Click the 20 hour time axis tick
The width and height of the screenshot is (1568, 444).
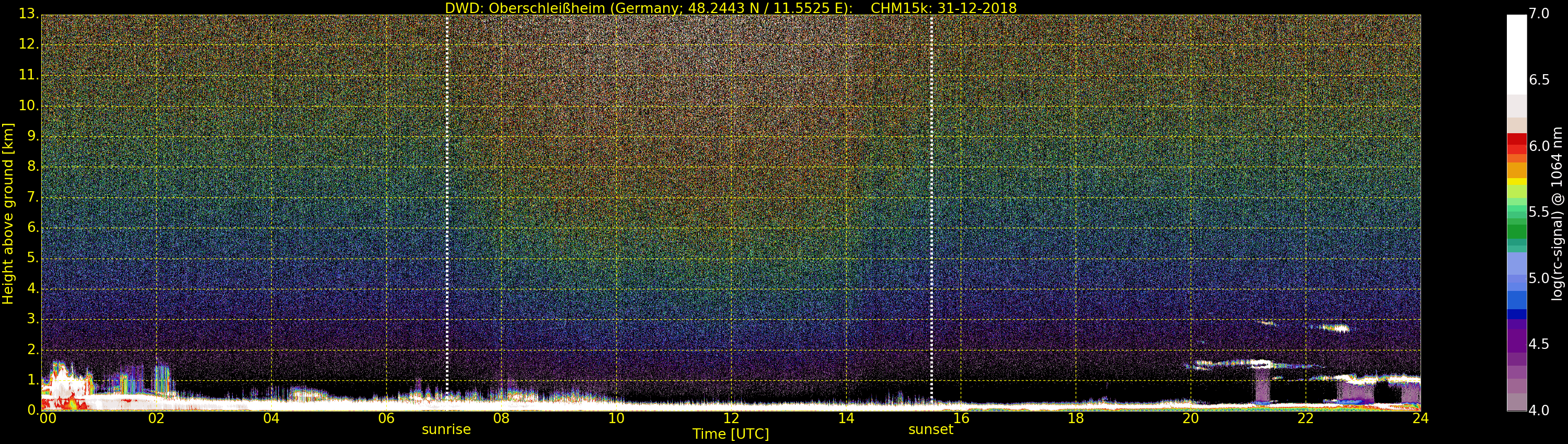point(1191,418)
